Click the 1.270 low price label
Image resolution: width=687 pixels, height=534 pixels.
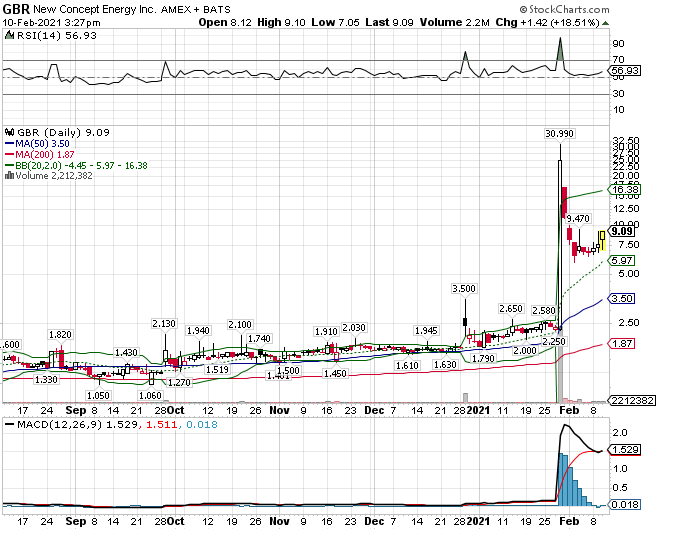[179, 382]
